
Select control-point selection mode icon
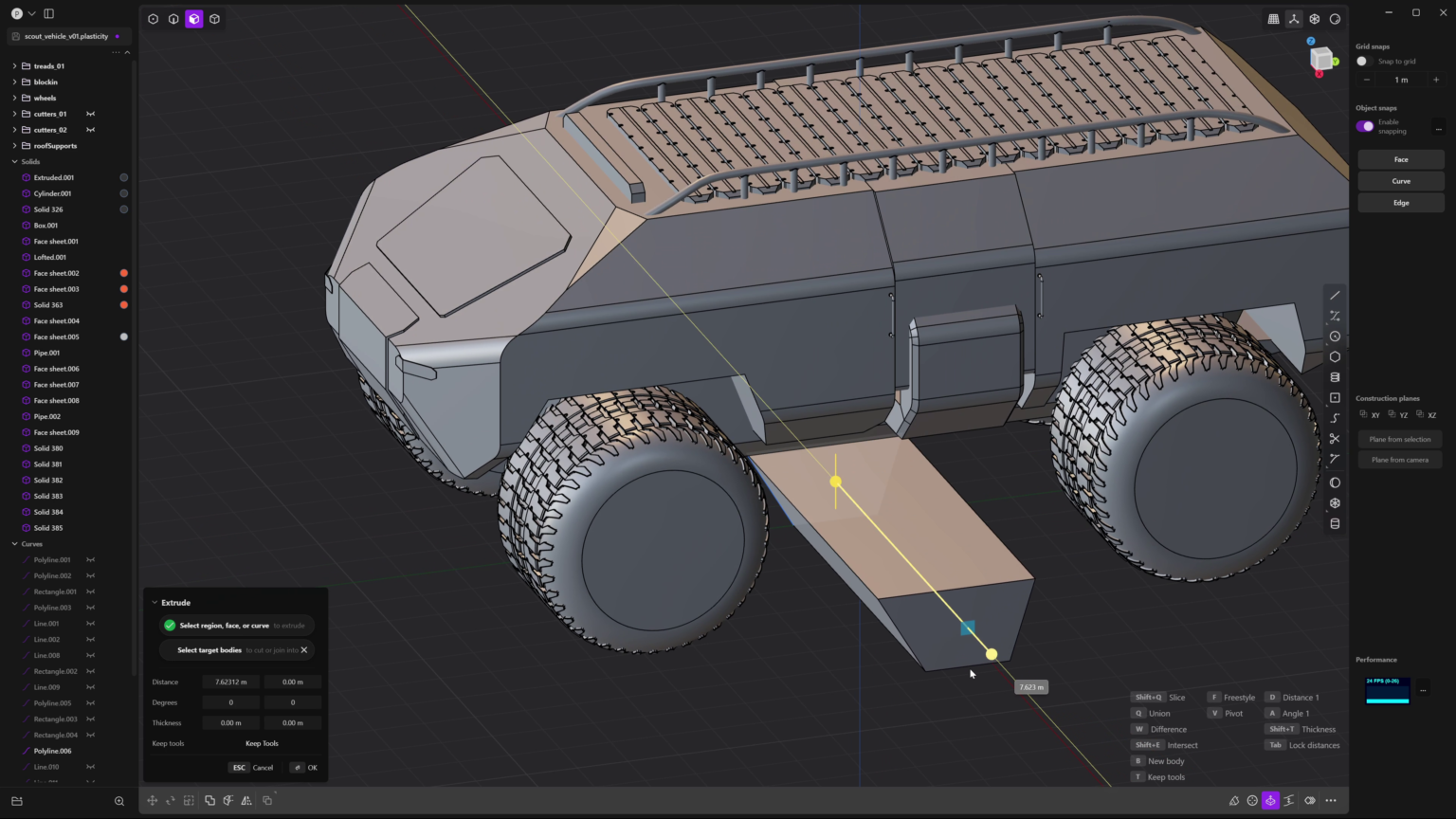153,19
